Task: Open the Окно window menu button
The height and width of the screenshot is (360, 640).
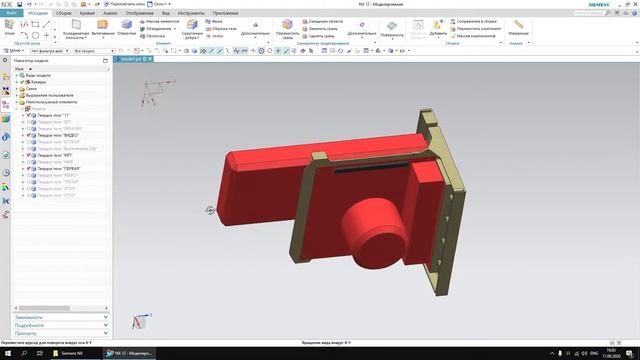Action: [x=158, y=4]
